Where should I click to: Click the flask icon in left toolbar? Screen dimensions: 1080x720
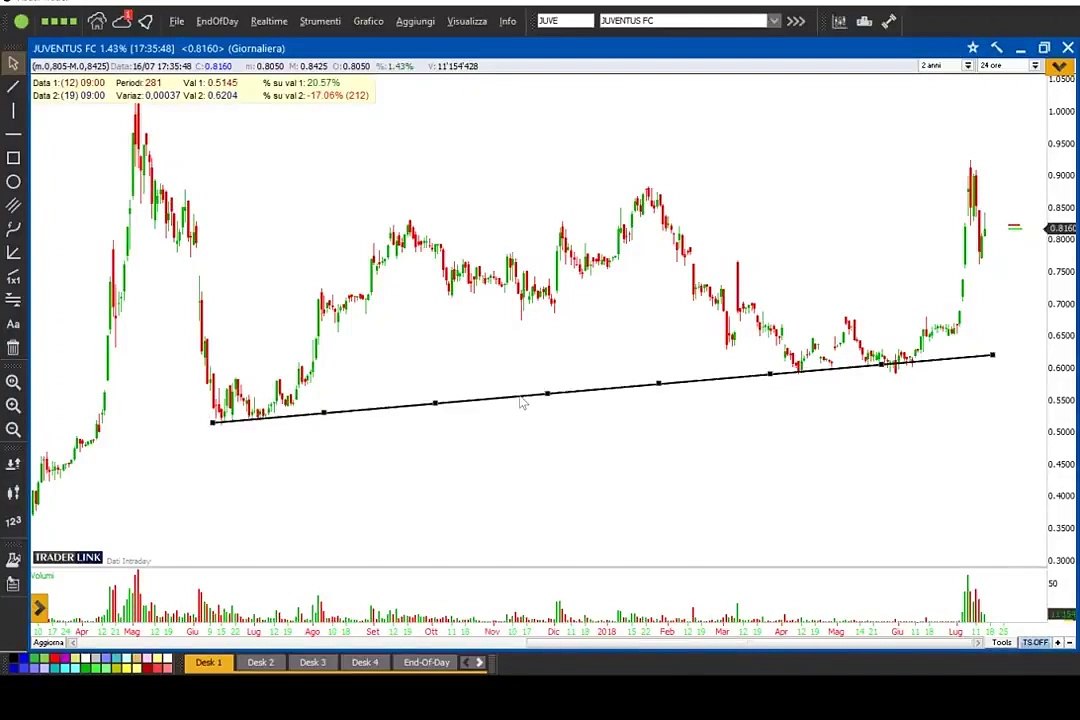point(13,560)
